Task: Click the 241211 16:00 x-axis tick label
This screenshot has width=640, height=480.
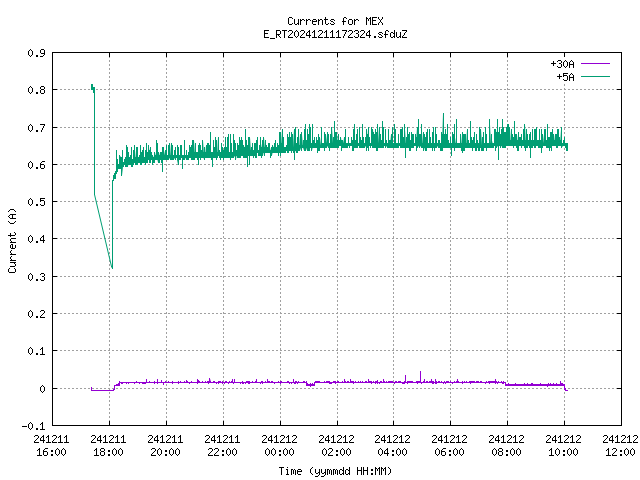Action: pyautogui.click(x=51, y=446)
